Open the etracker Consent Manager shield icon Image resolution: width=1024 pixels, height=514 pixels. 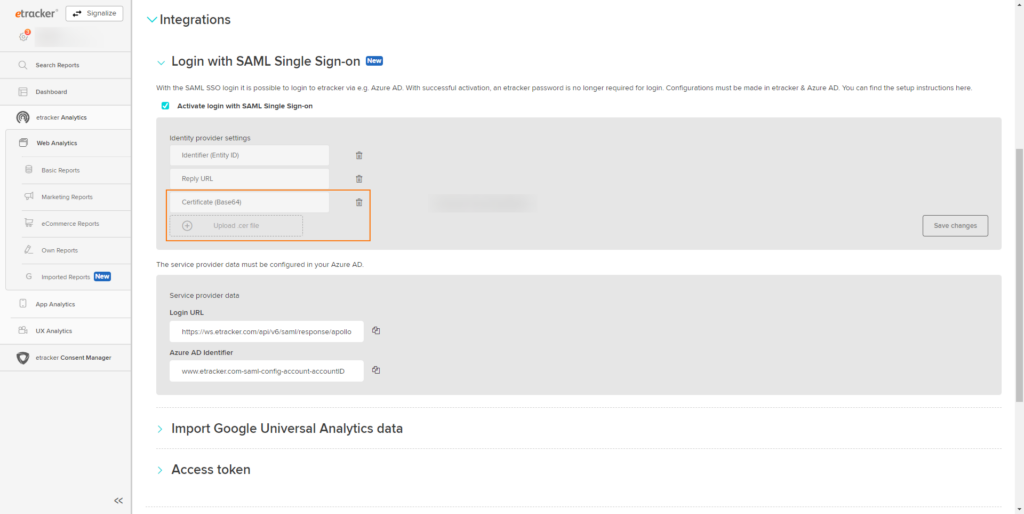(23, 358)
